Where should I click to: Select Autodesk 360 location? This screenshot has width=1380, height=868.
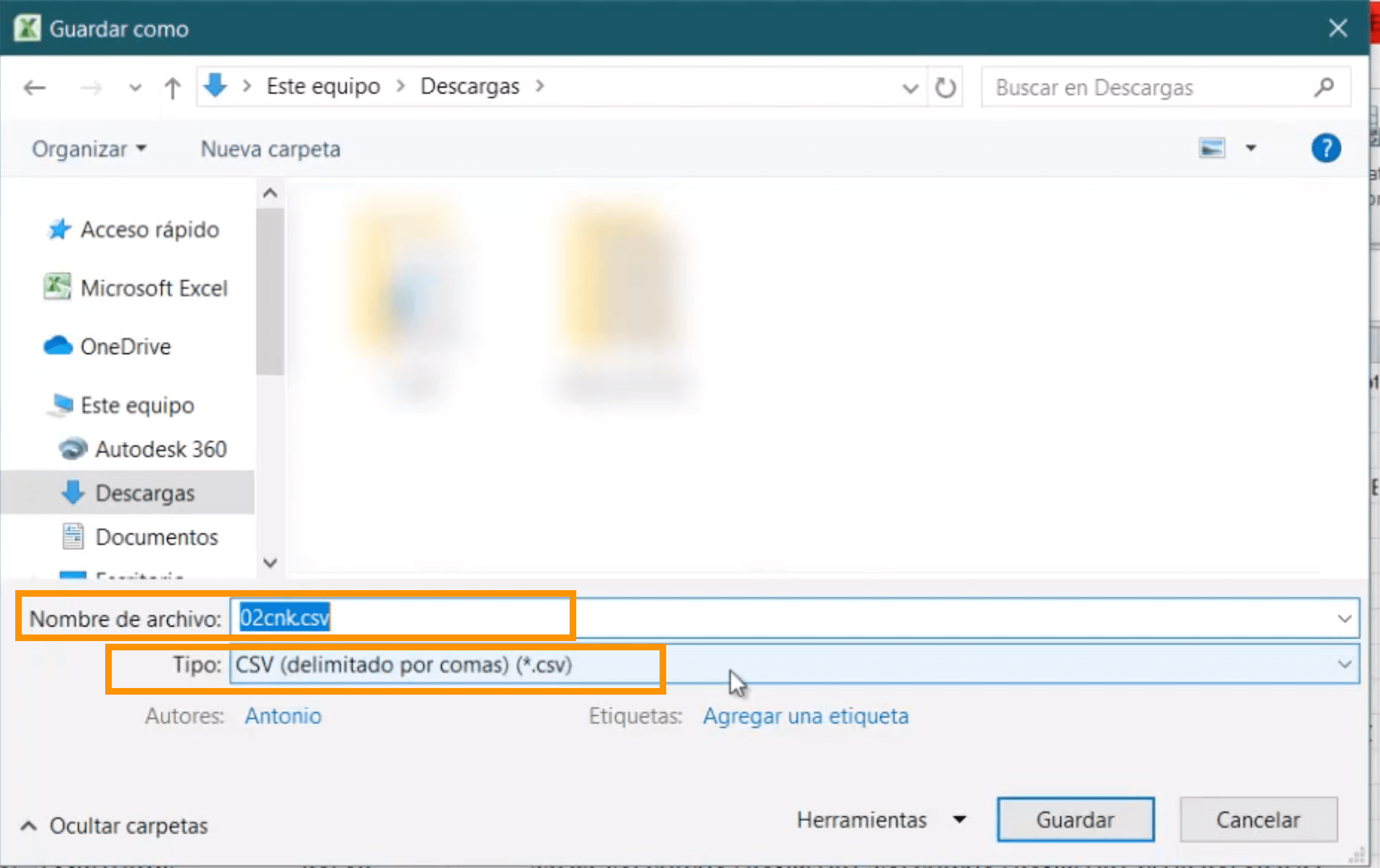pos(160,449)
